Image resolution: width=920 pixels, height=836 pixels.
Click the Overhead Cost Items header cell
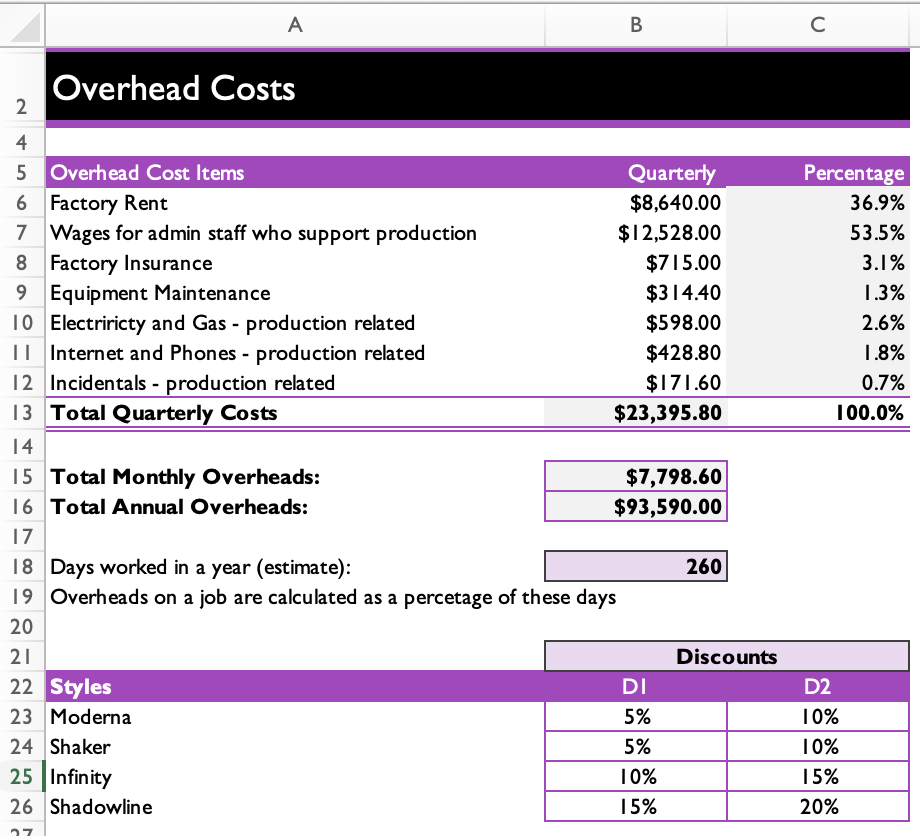295,172
